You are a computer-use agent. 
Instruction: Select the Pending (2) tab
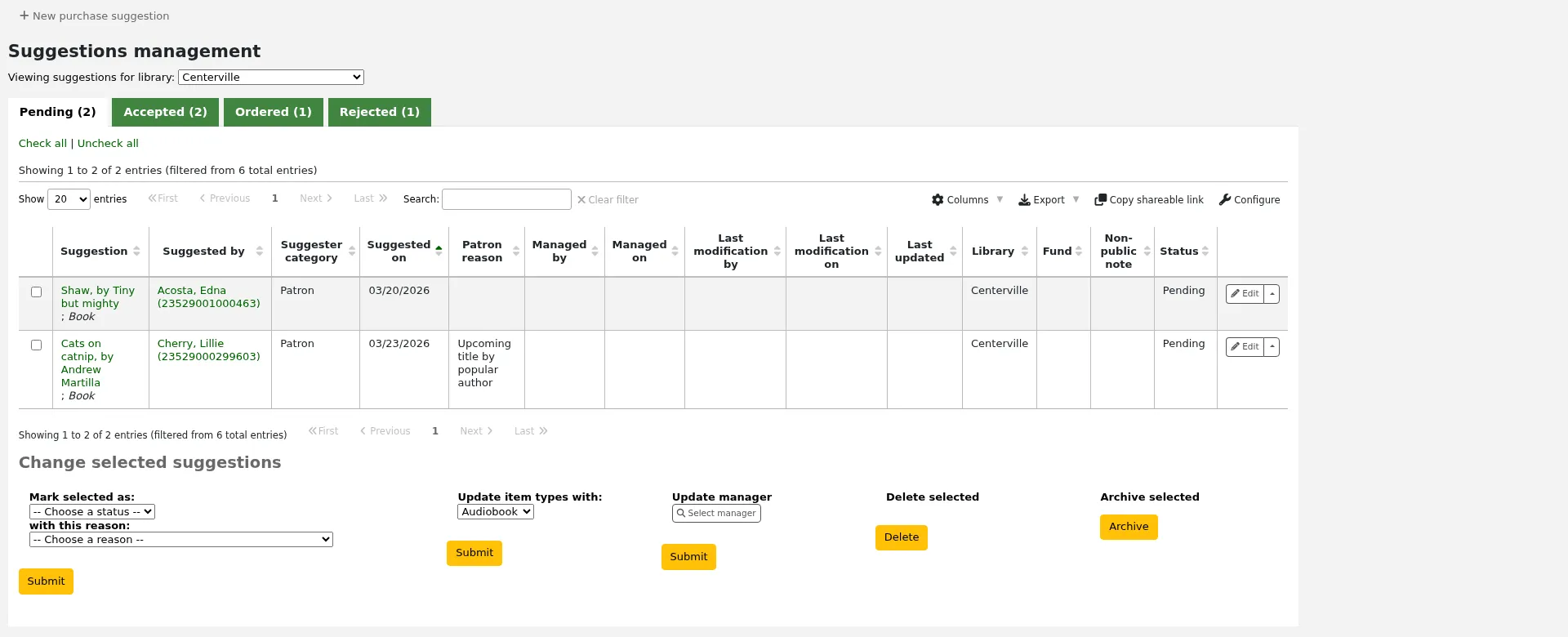(x=58, y=113)
